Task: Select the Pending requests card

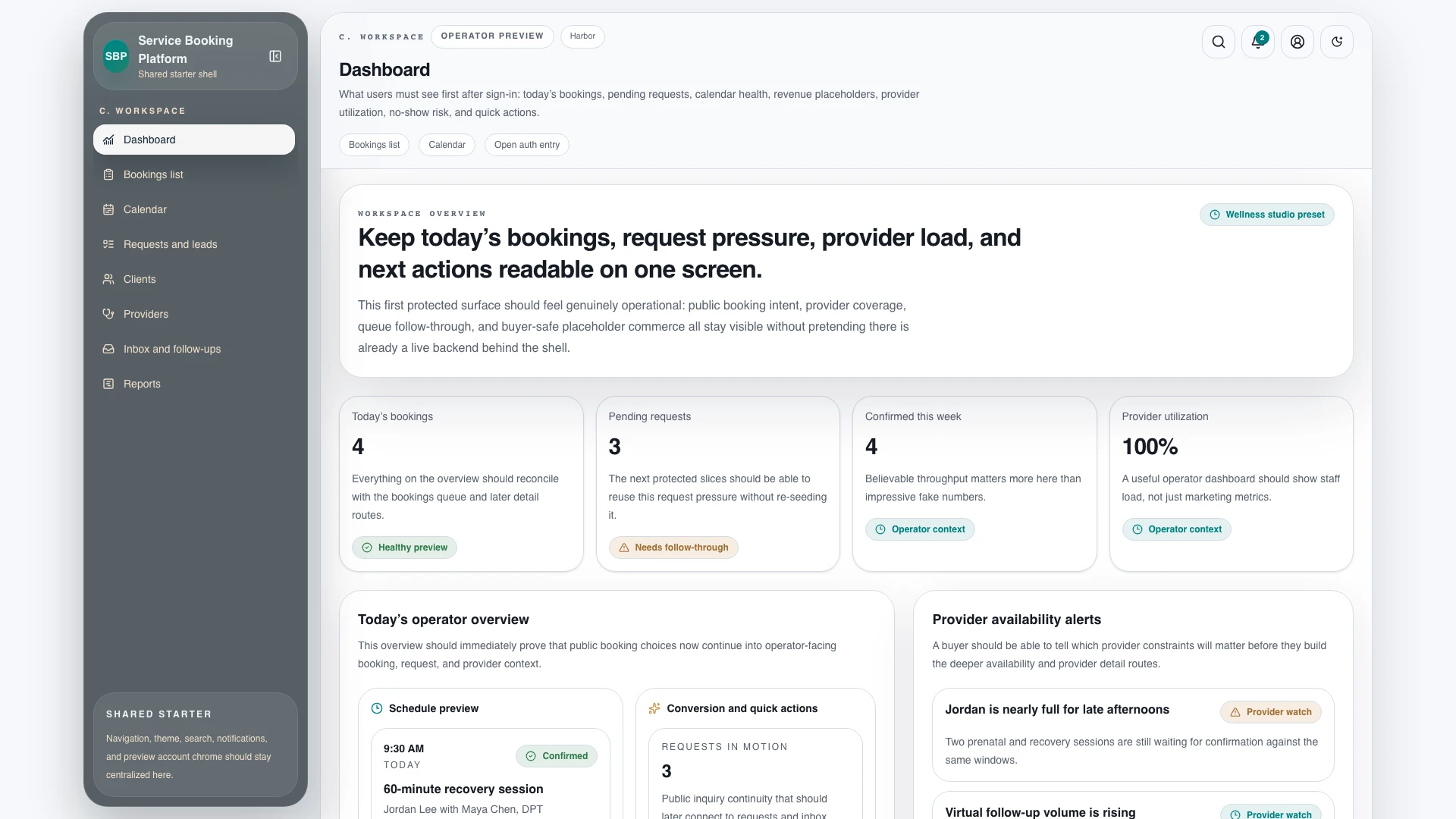Action: 718,484
